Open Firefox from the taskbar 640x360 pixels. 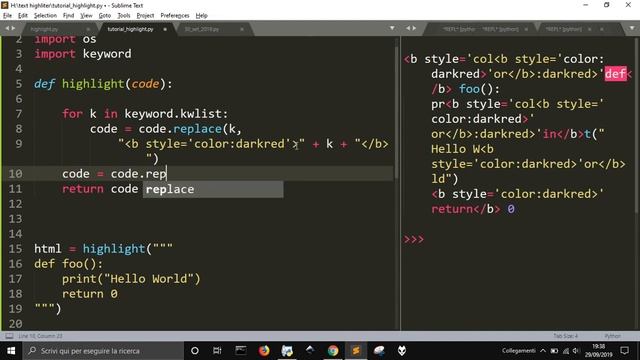point(264,351)
